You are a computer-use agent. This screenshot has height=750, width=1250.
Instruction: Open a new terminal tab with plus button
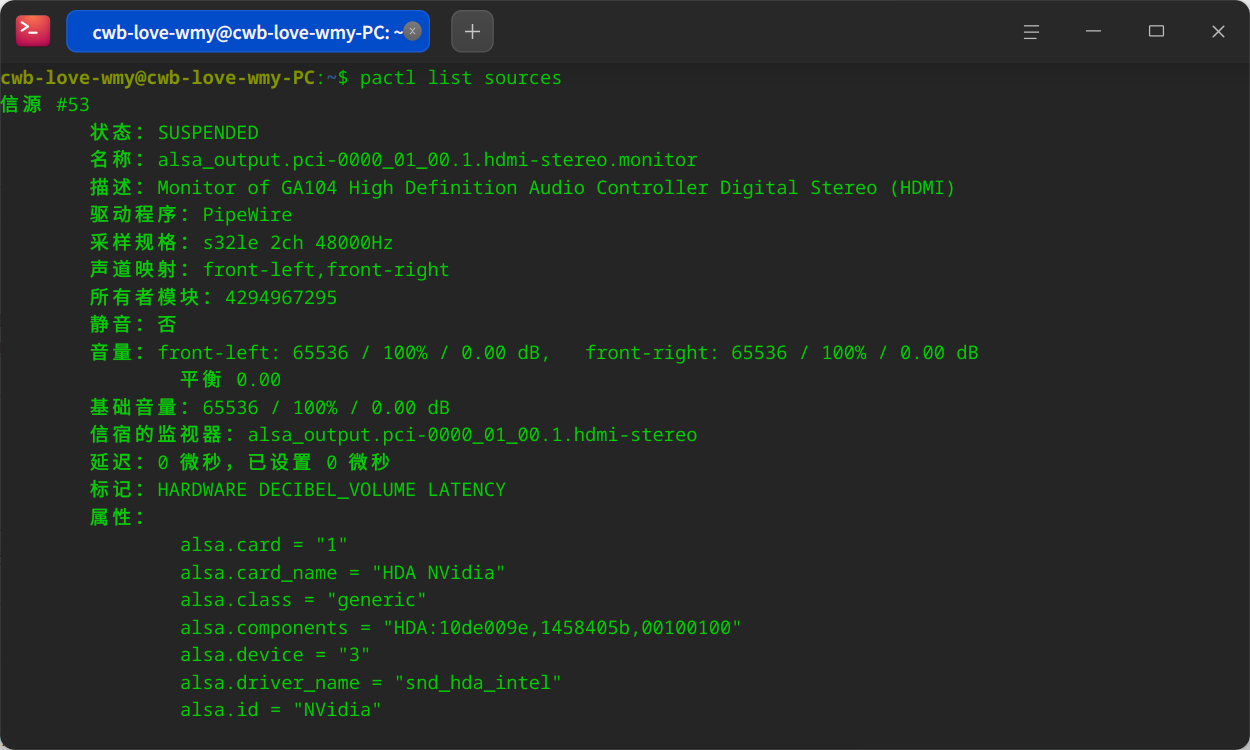(472, 31)
